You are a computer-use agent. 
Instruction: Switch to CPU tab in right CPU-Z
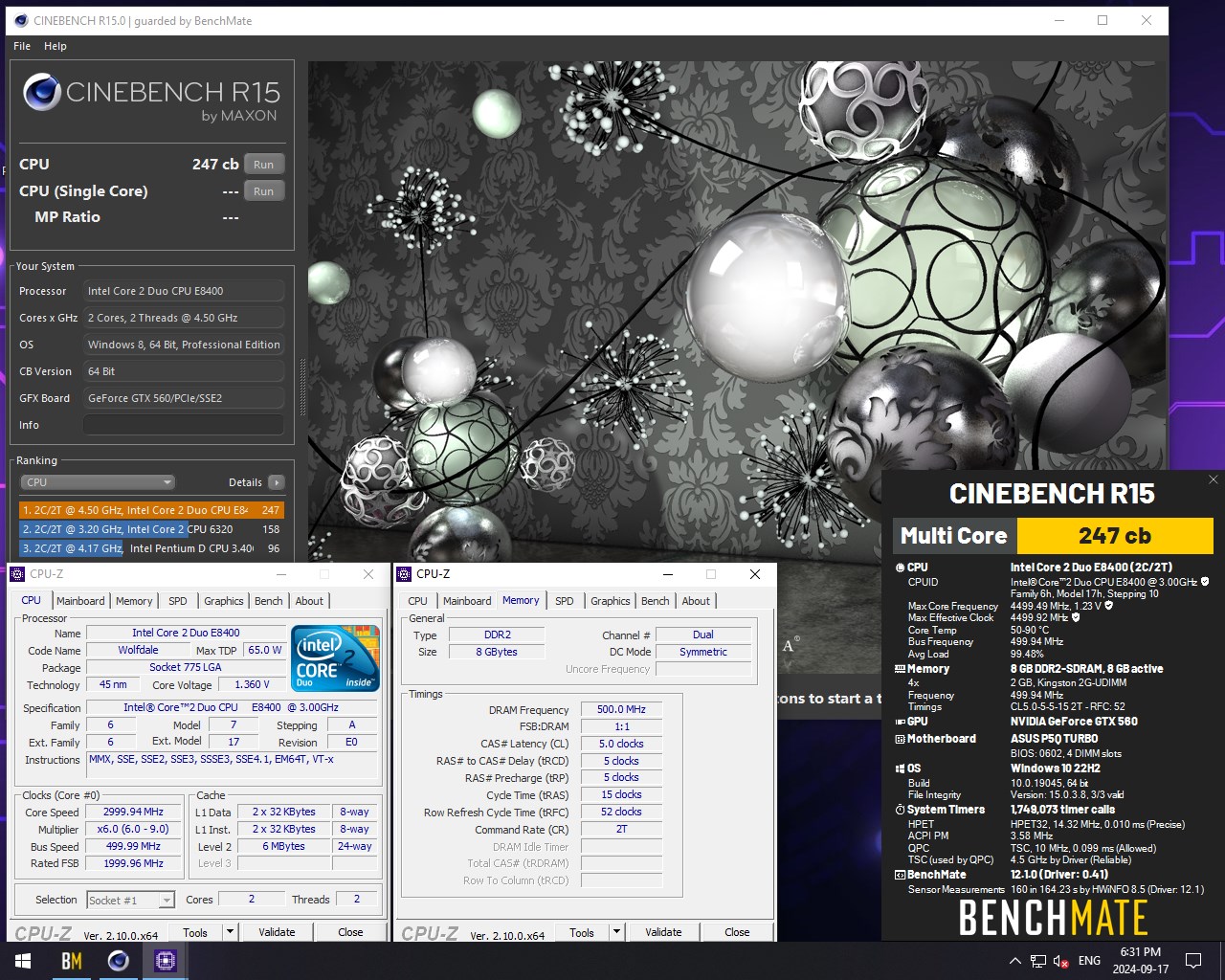pos(418,601)
